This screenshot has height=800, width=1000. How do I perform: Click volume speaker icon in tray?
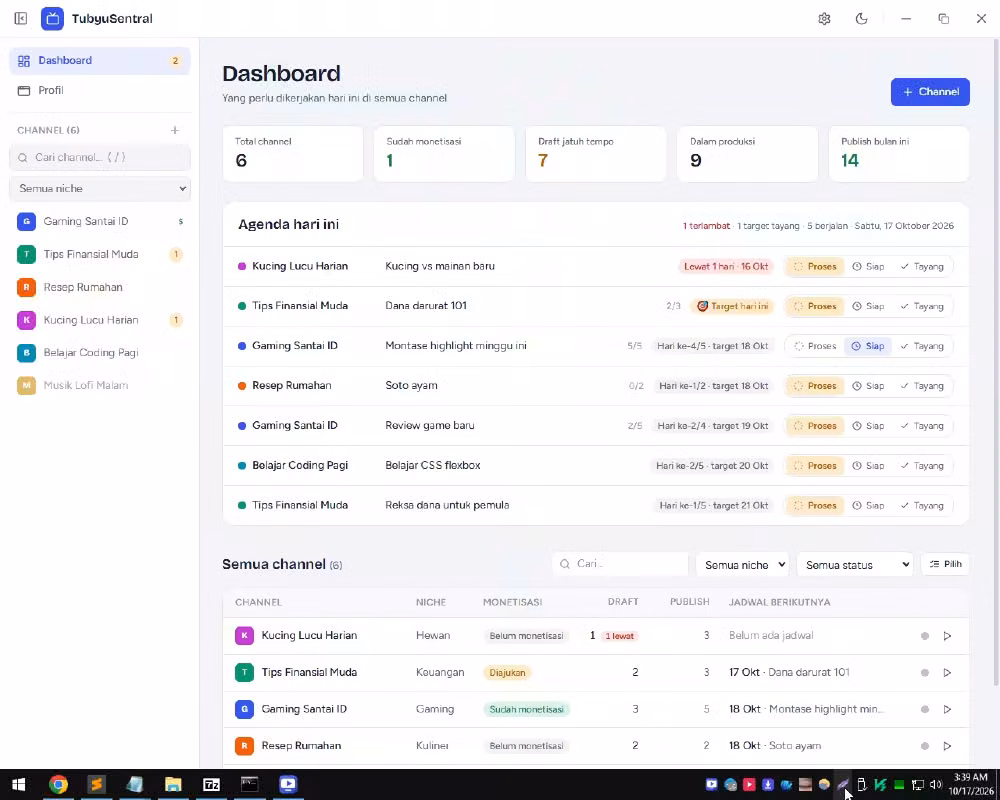pyautogui.click(x=936, y=785)
